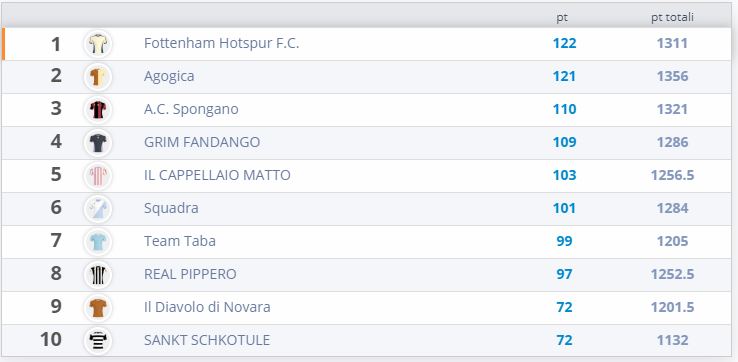
Task: Open the Il Diavolo di Novara team link
Action: click(207, 307)
